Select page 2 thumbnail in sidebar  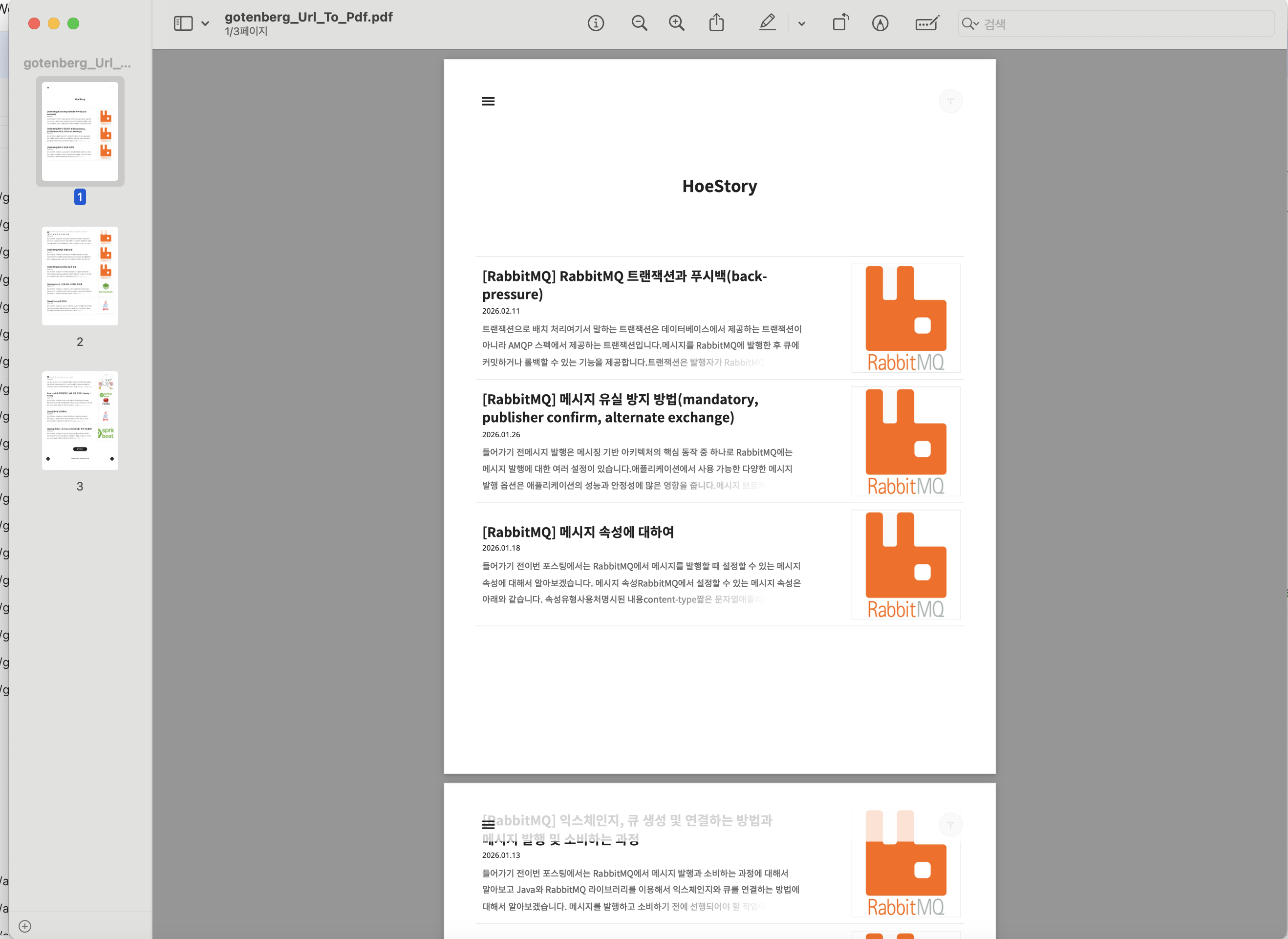[x=80, y=276]
